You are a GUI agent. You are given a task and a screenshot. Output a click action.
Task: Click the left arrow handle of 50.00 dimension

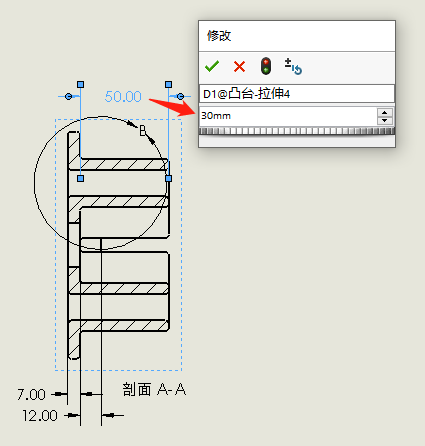(x=68, y=97)
